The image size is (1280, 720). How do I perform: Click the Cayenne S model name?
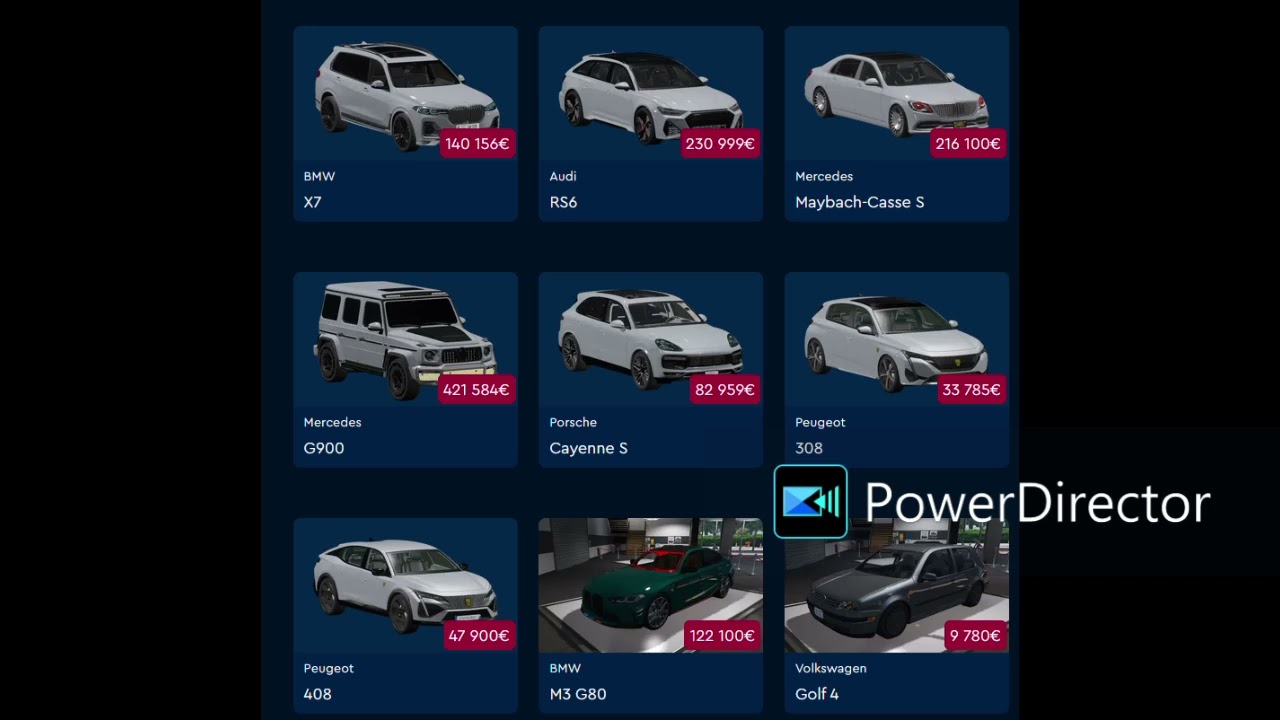tap(588, 448)
